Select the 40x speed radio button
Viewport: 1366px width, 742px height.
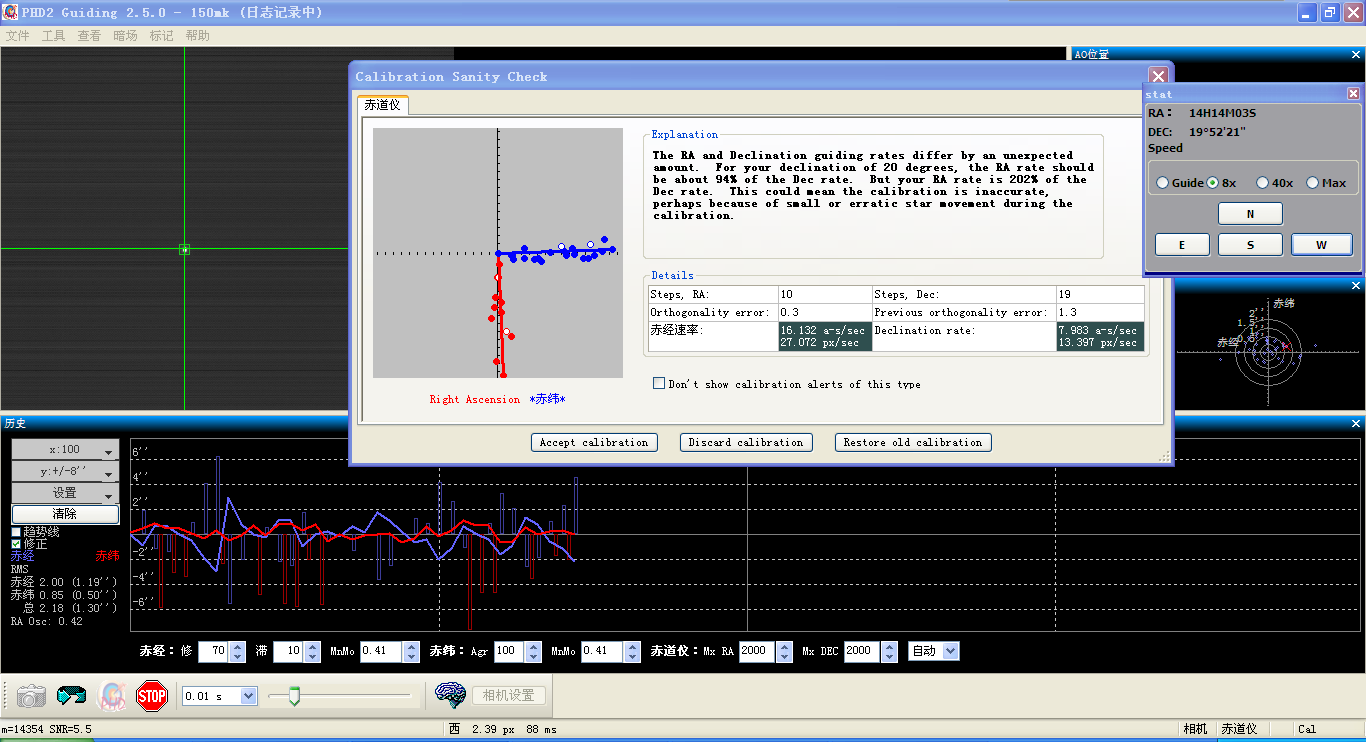[1262, 183]
